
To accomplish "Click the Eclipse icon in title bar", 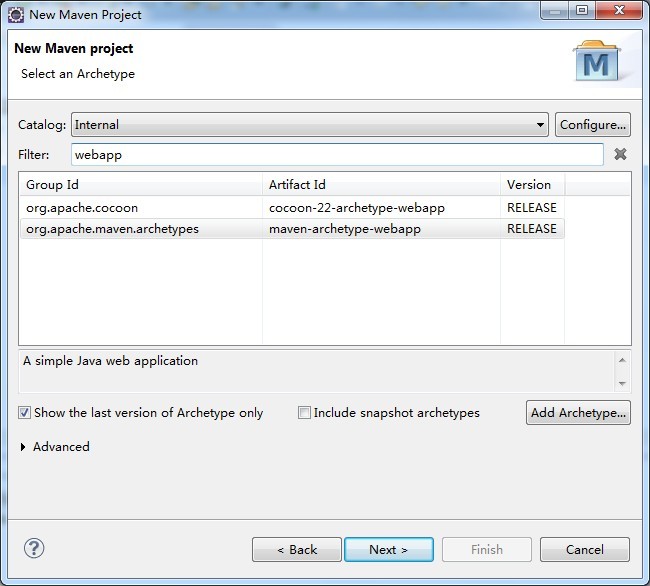I will 16,15.
